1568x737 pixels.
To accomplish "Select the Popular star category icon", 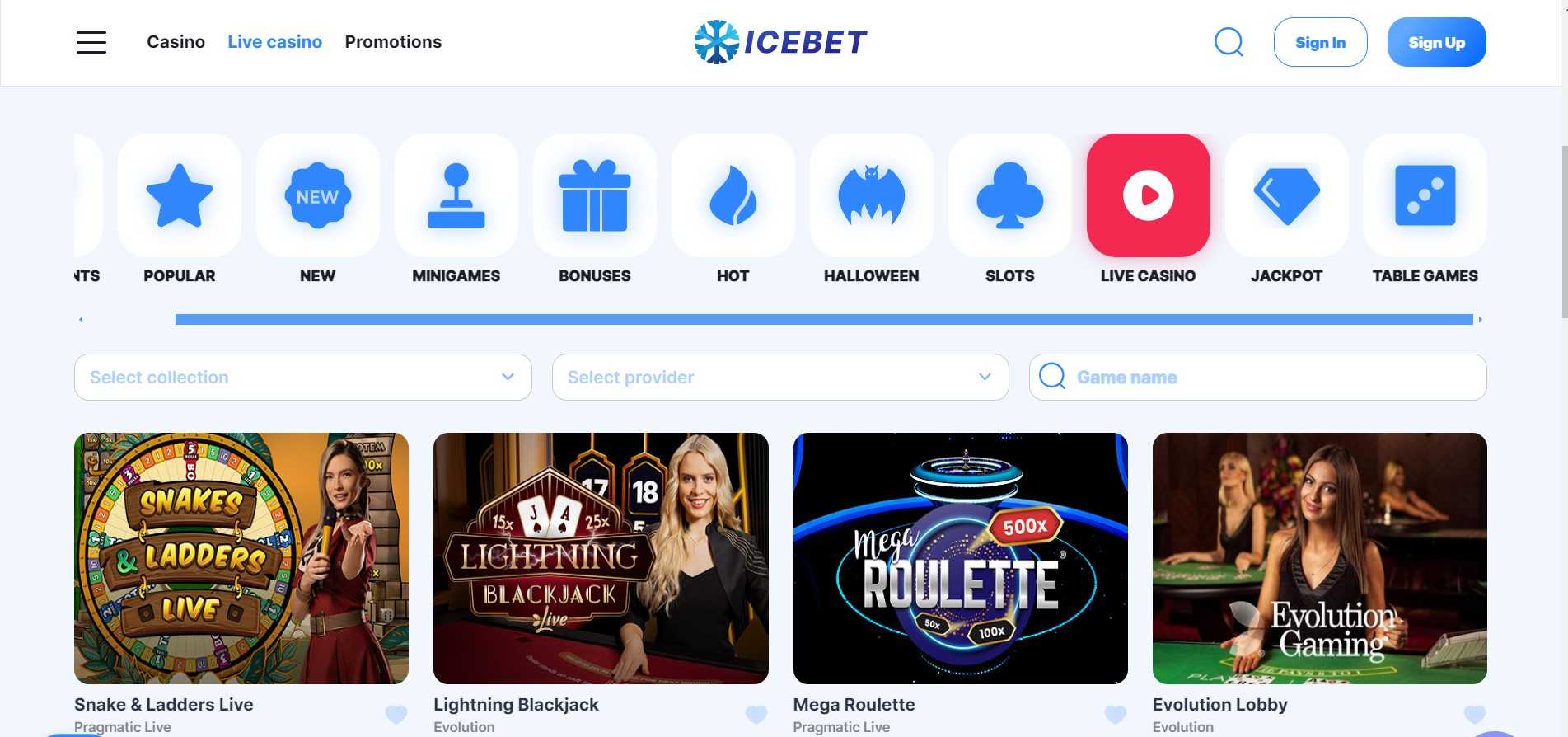I will point(180,195).
